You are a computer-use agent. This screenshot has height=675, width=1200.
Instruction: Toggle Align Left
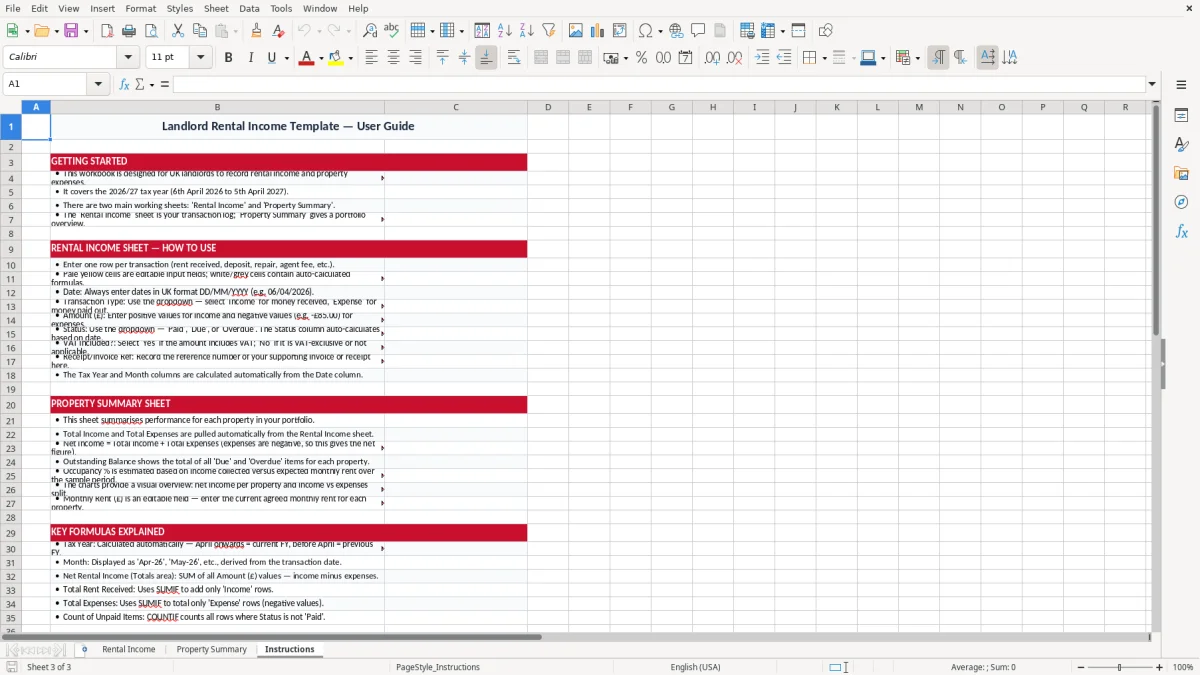pyautogui.click(x=371, y=58)
